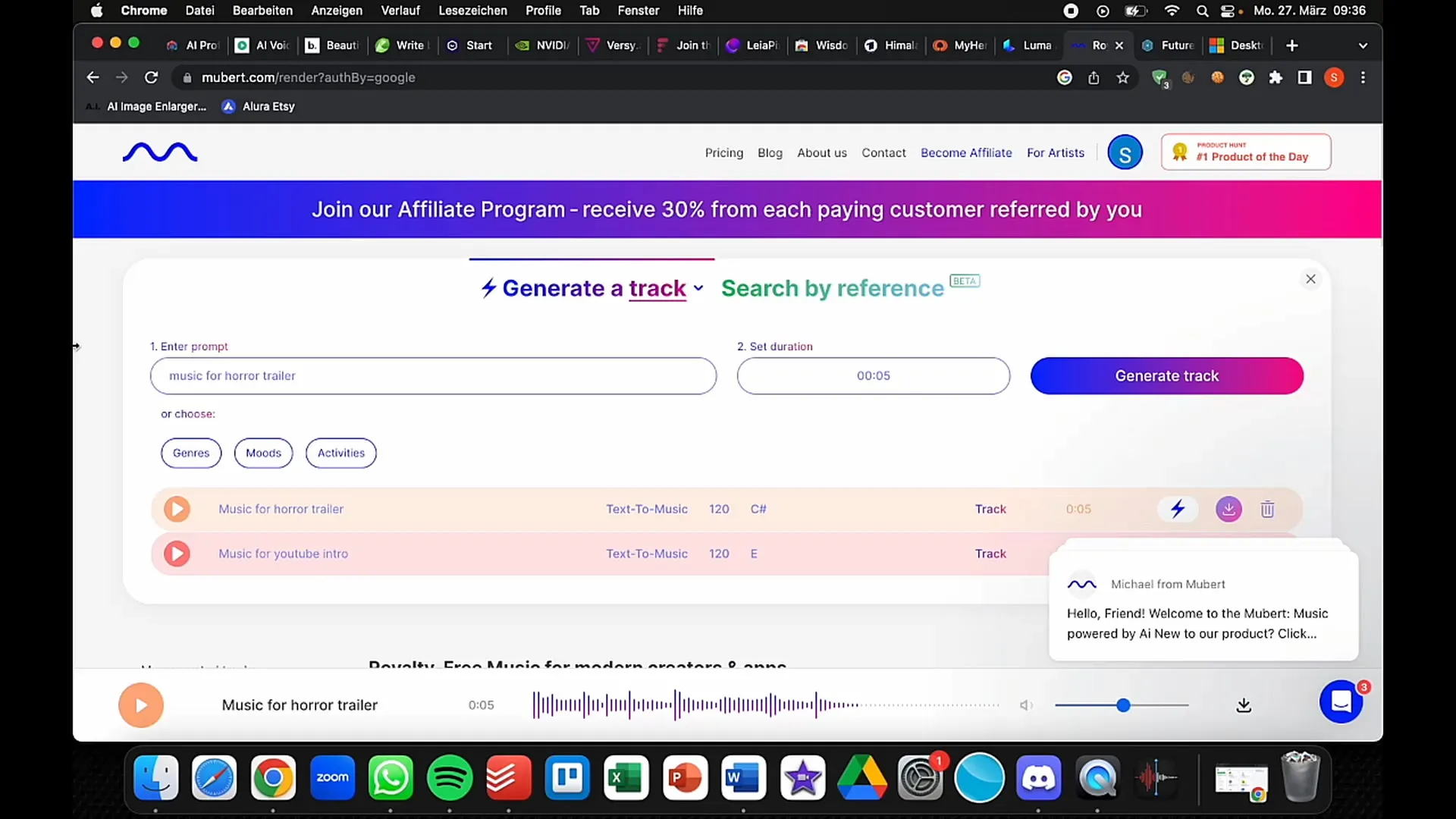Viewport: 1456px width, 819px height.
Task: Click the download icon in the bottom player
Action: pos(1243,705)
